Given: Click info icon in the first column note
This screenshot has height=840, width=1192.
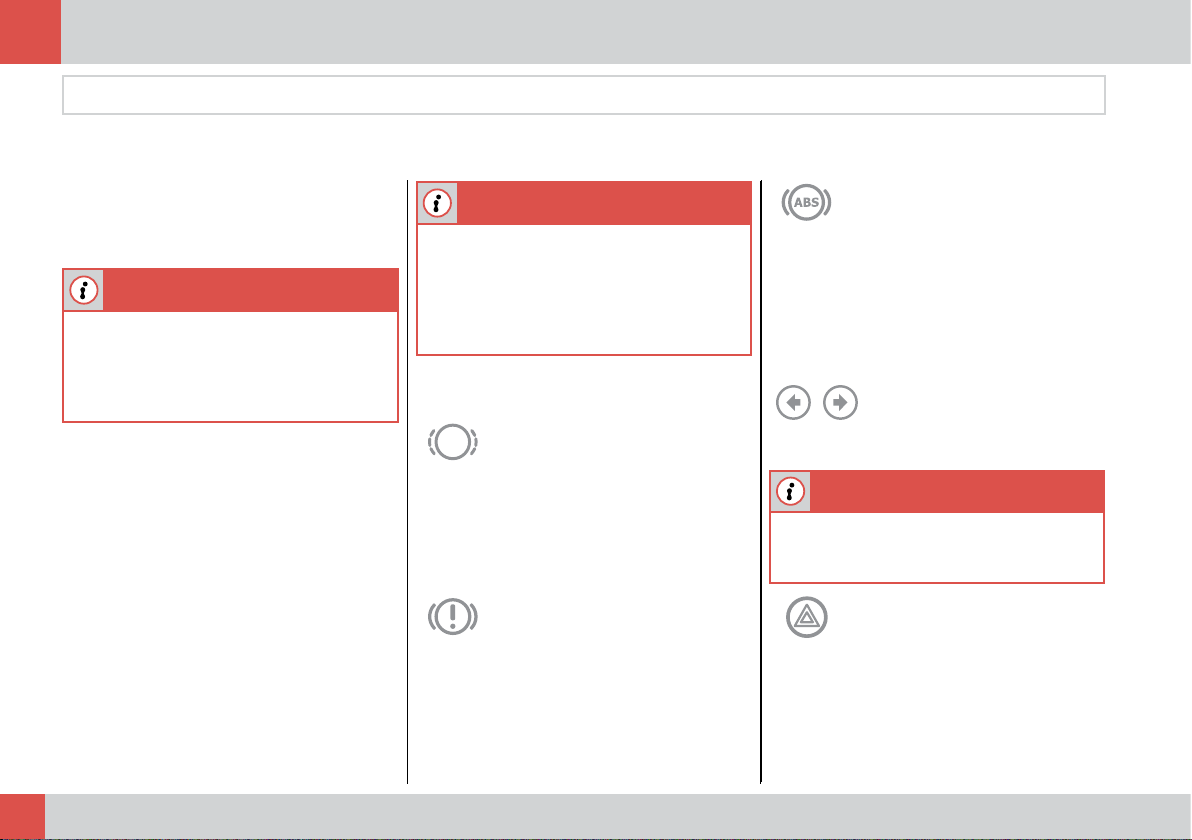Looking at the screenshot, I should tap(84, 290).
